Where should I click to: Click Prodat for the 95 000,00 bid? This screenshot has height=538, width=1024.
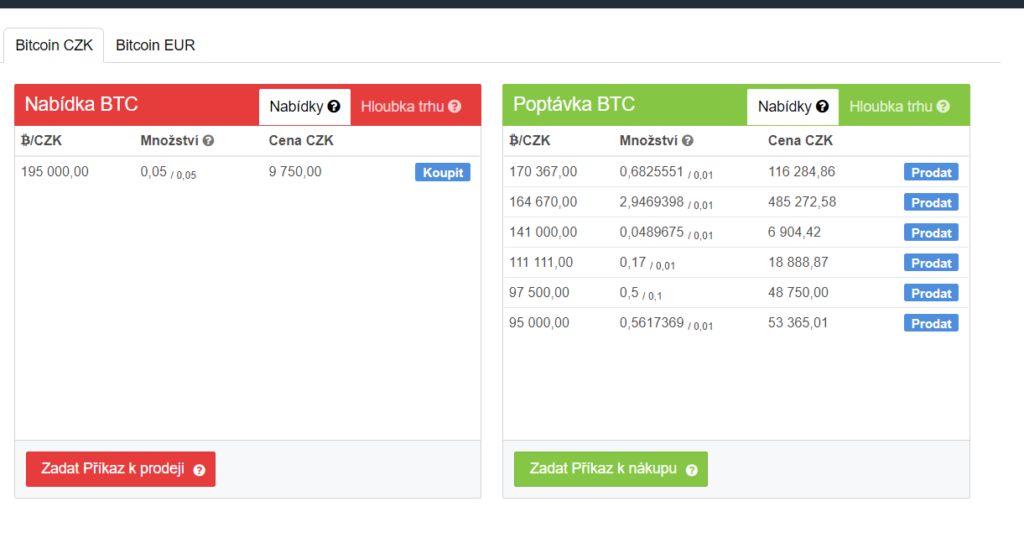tap(931, 323)
